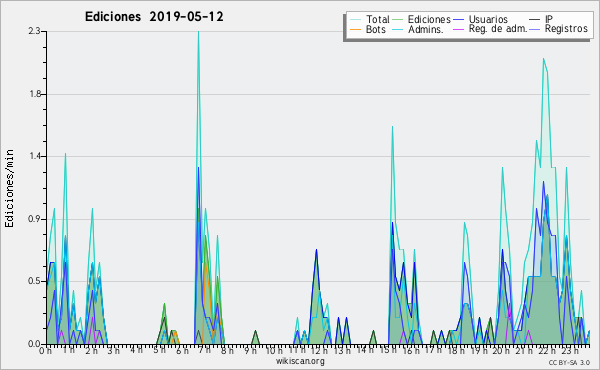Click the y-axis value 1.8
The height and width of the screenshot is (370, 600).
tap(35, 94)
